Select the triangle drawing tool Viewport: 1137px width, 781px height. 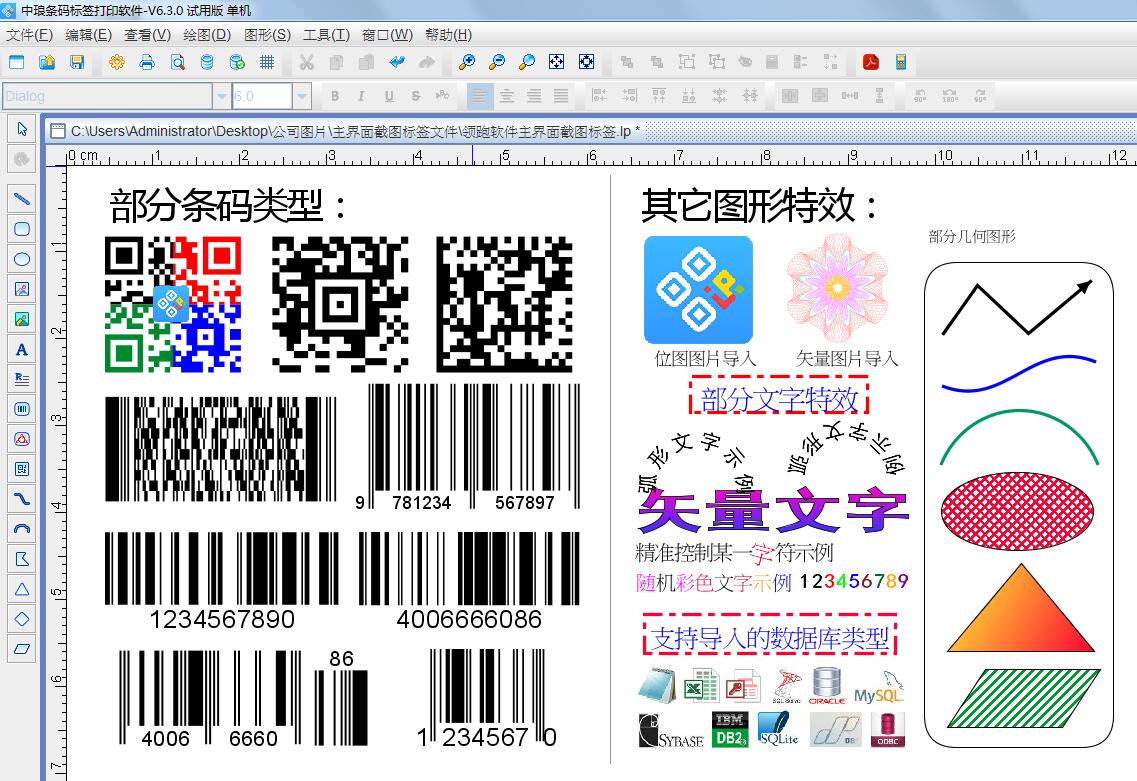[21, 588]
